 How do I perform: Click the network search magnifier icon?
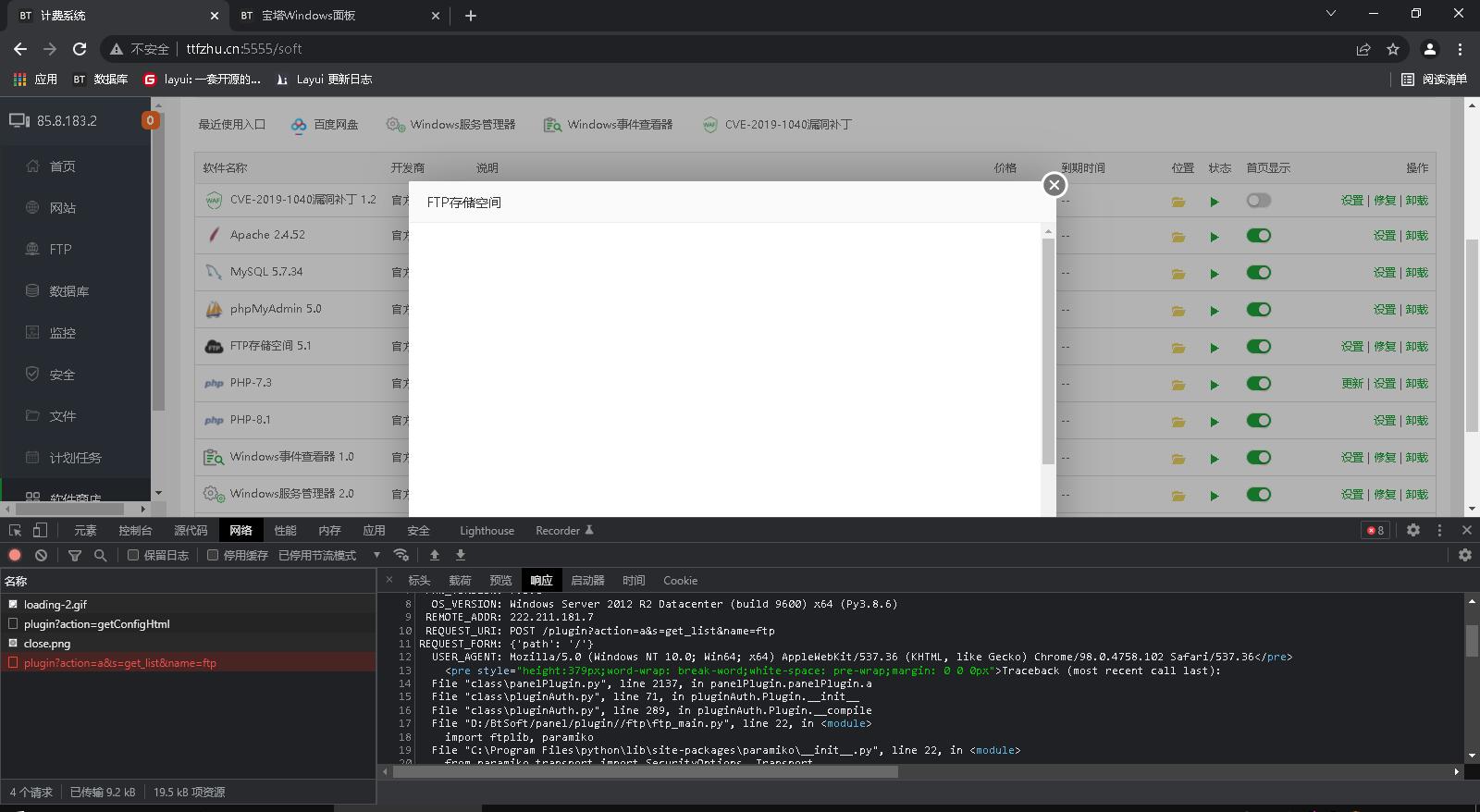(x=100, y=555)
